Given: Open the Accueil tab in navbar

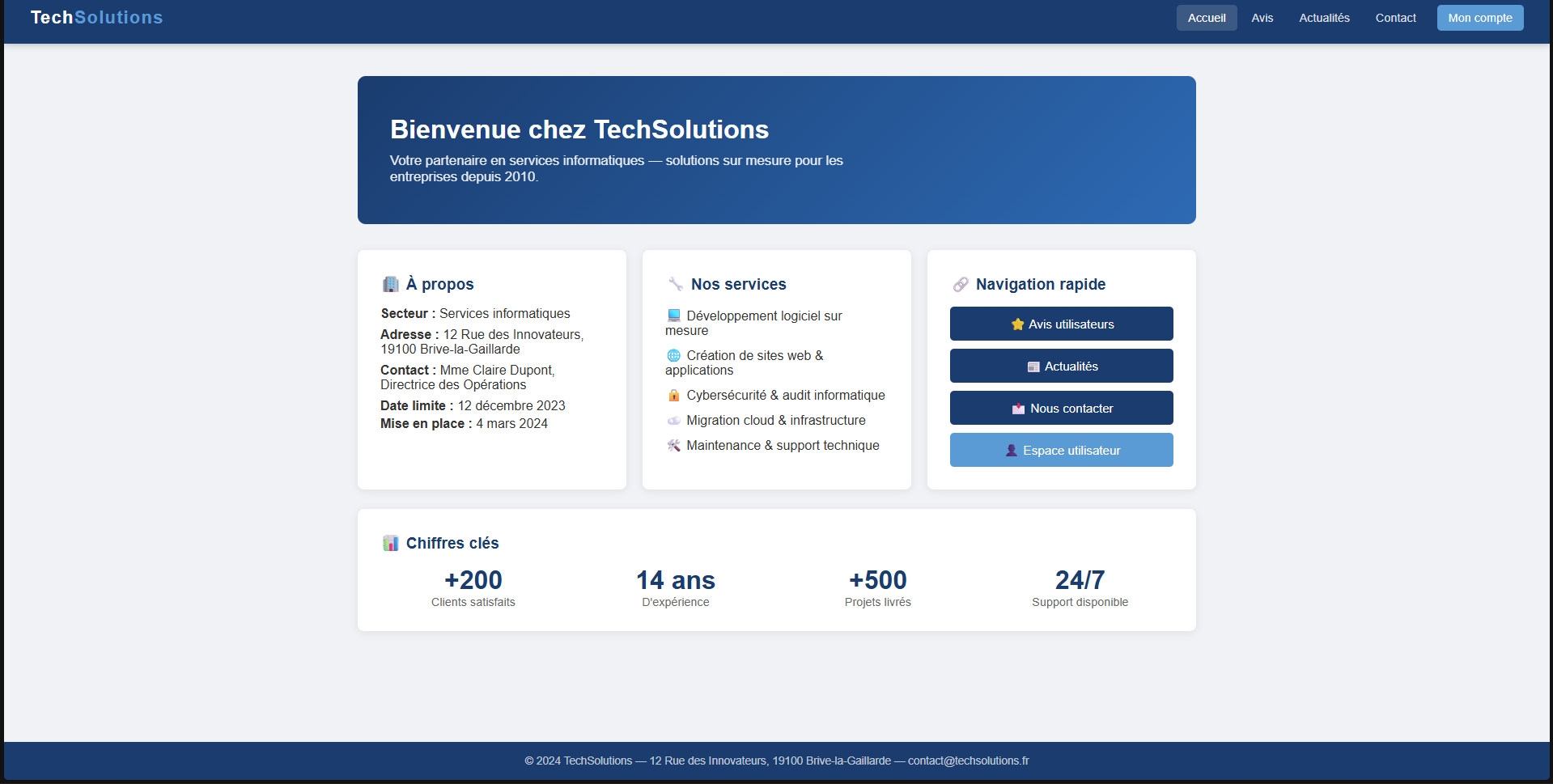Looking at the screenshot, I should [1206, 18].
